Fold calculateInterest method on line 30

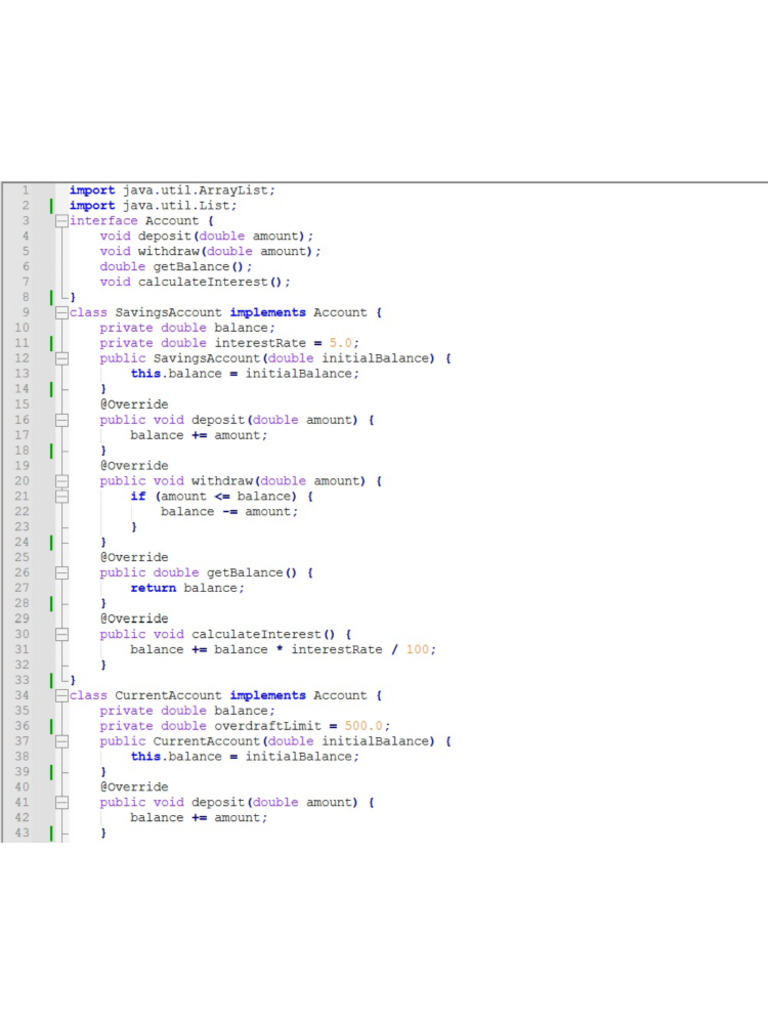coord(61,634)
